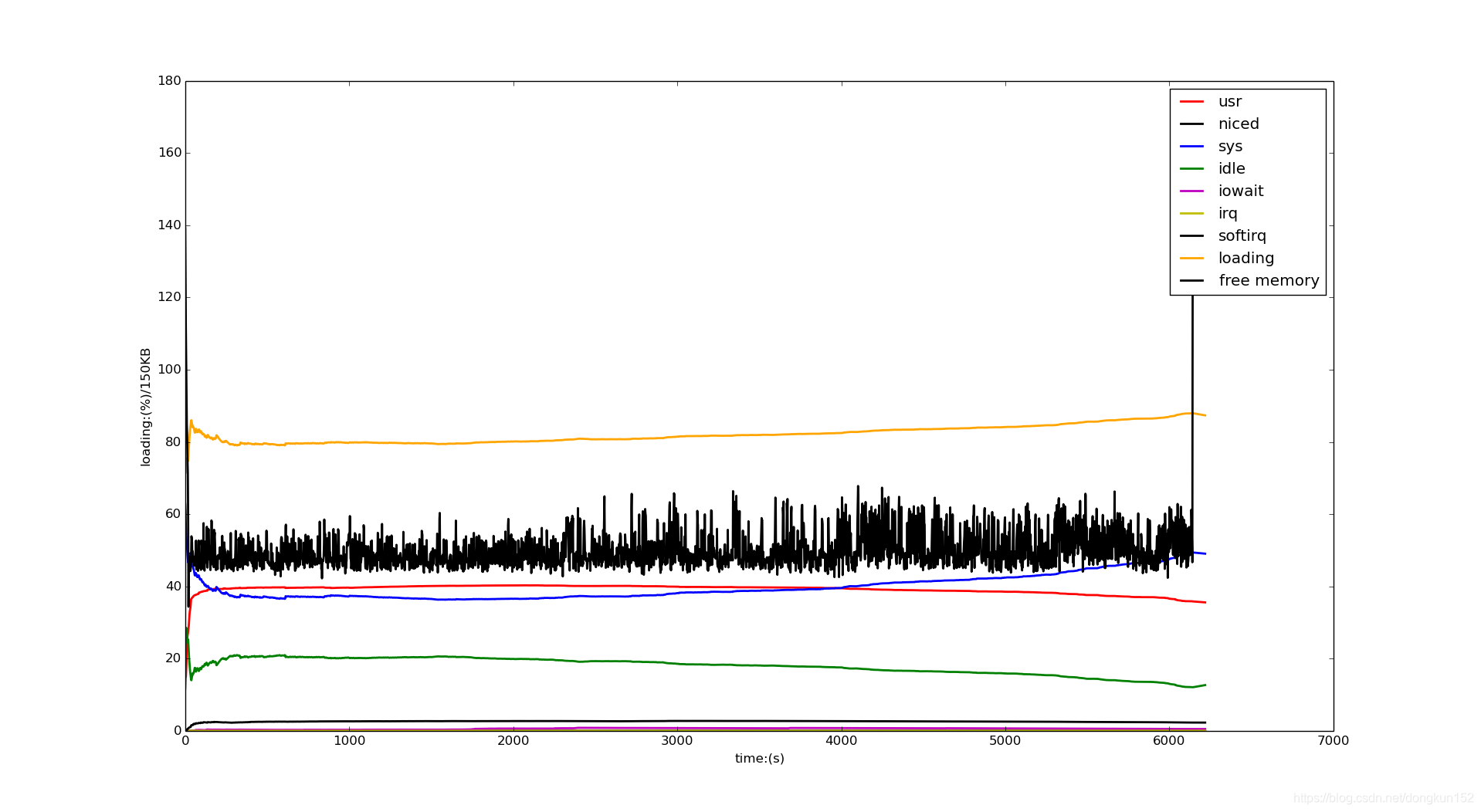Viewport: 1481px width, 812px height.
Task: Click the y-axis tick label 140
Action: (170, 225)
